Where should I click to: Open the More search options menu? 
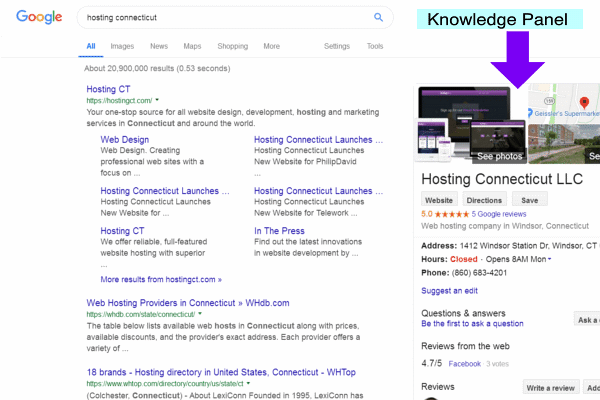point(271,46)
